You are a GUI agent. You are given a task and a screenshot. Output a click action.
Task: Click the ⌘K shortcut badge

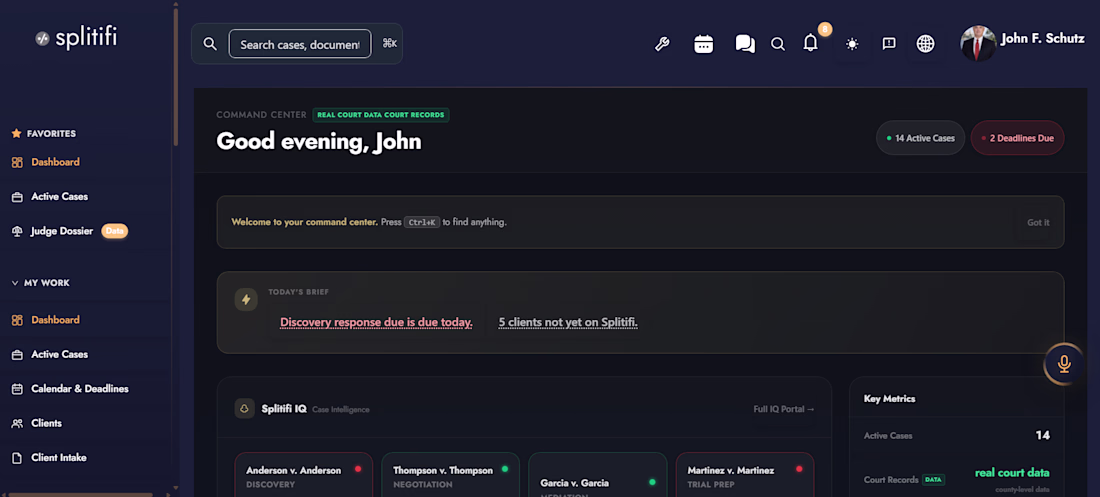[389, 44]
